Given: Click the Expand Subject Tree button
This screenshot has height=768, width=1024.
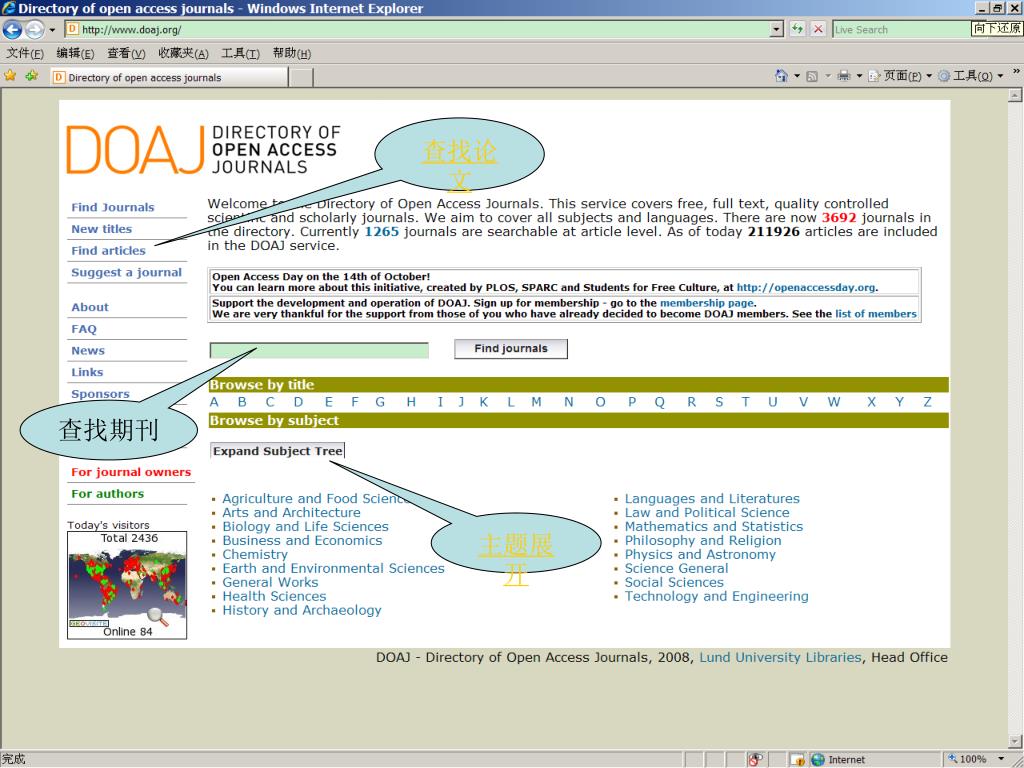Looking at the screenshot, I should click(278, 451).
